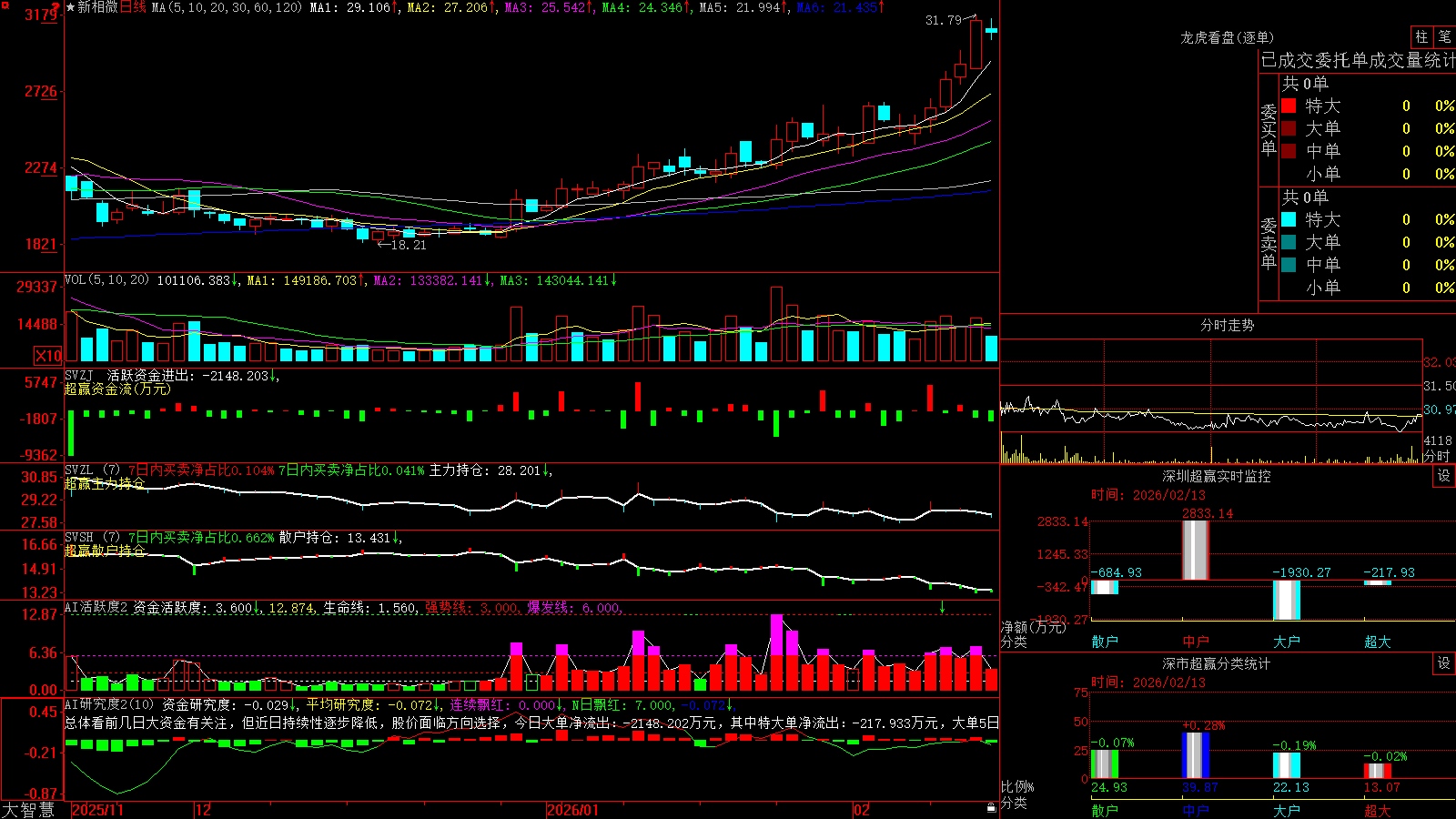The width and height of the screenshot is (1456, 819).
Task: Click the cyan 特大 sell order swatch
Action: (1289, 219)
